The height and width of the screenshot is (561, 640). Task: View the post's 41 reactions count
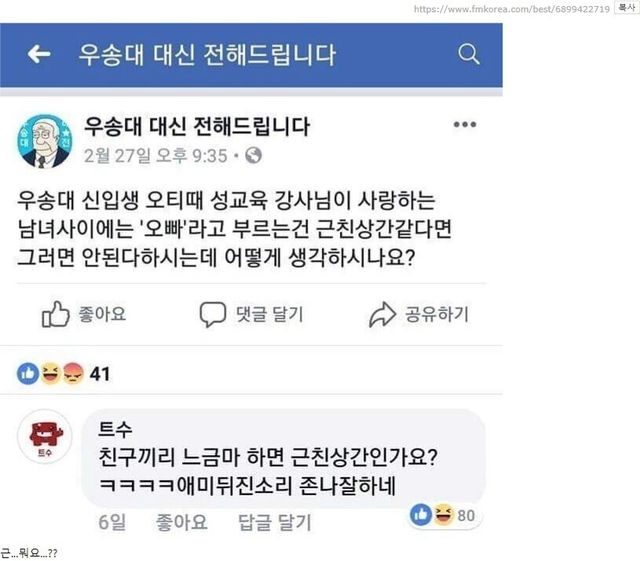tap(99, 375)
